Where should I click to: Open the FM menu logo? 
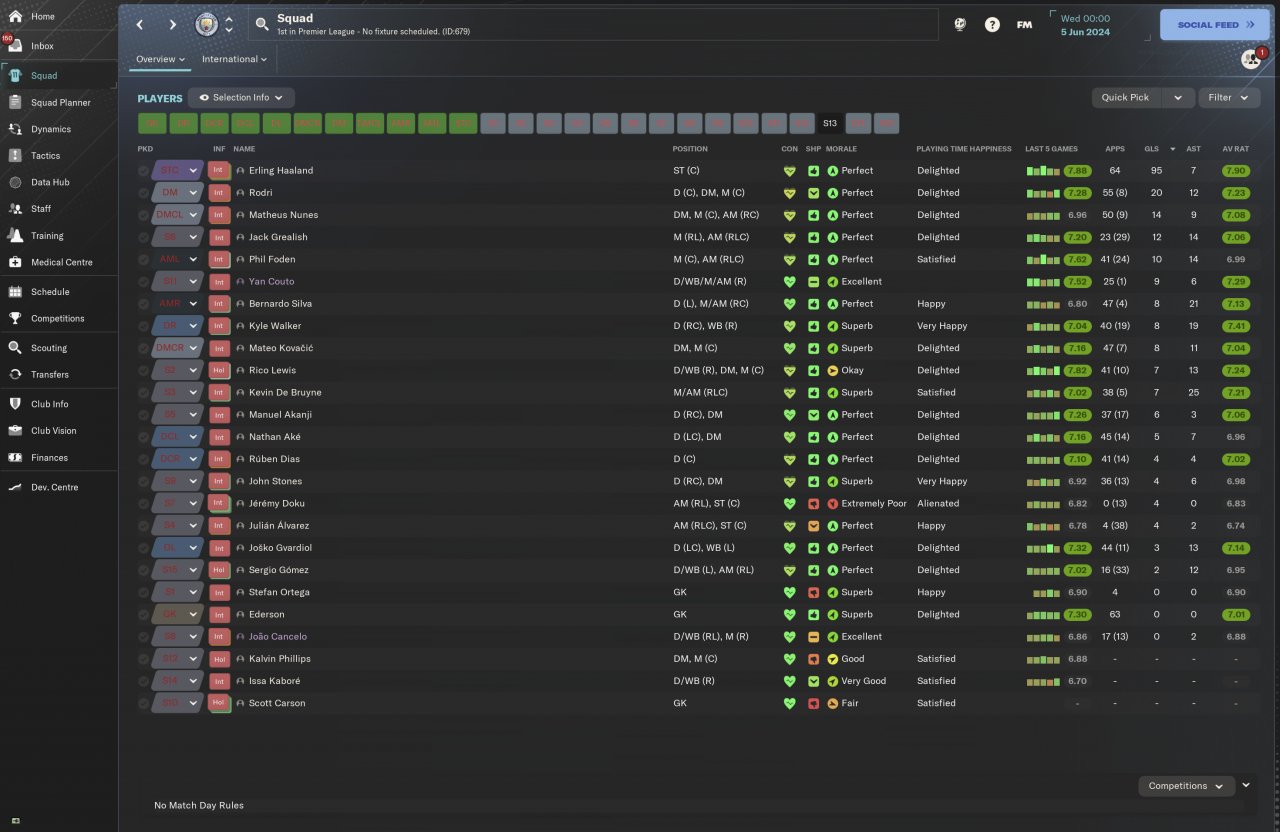coord(1024,25)
